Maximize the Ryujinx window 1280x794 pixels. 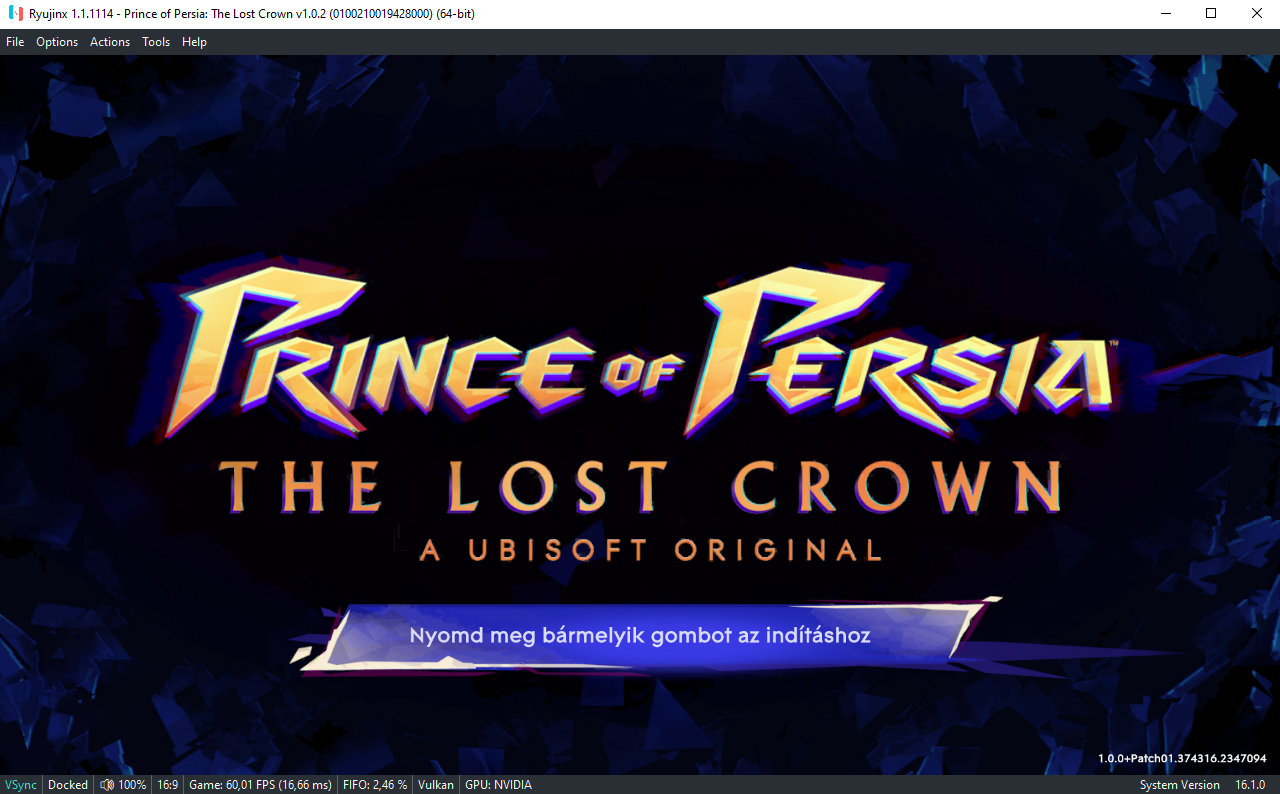coord(1211,13)
